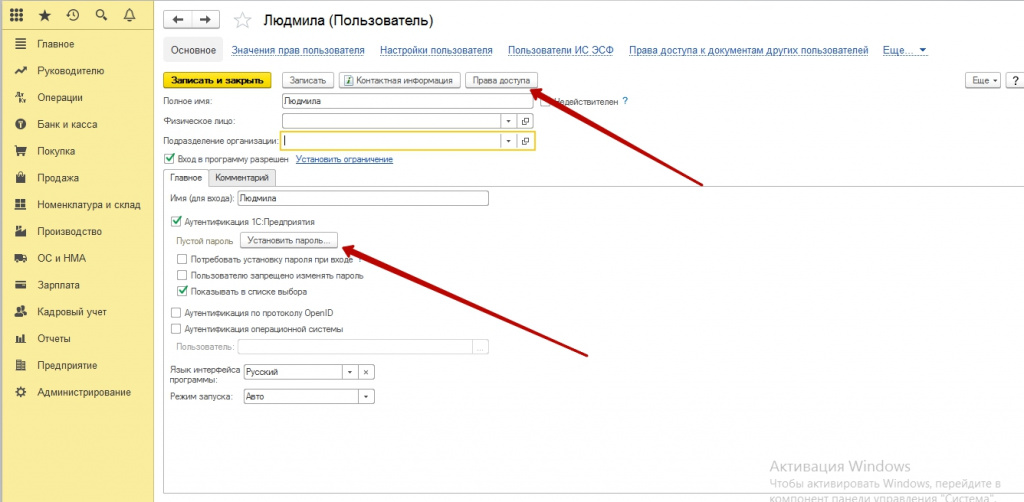Go forward with the right arrow button

(x=205, y=20)
